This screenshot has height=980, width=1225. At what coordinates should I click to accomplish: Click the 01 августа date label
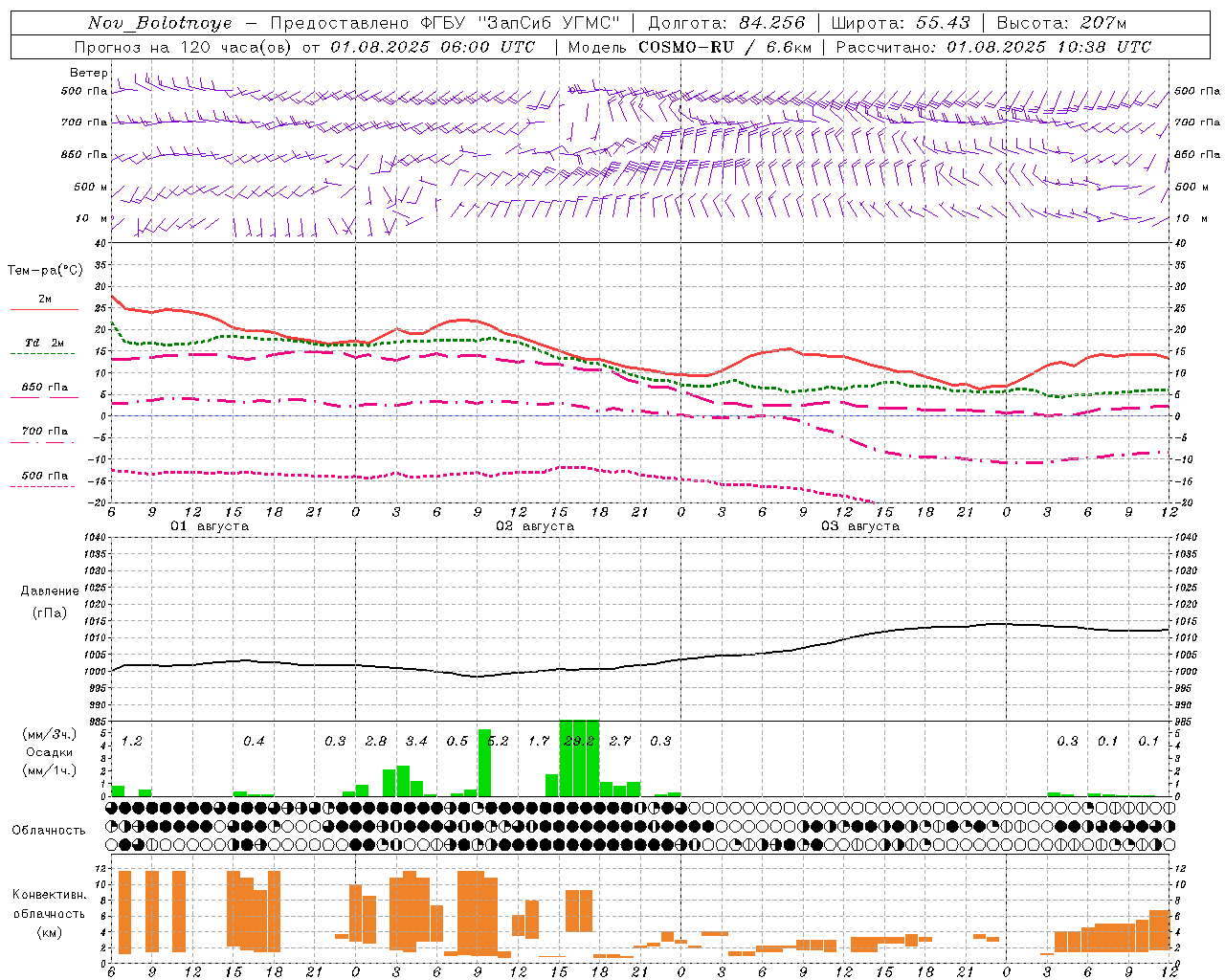(x=210, y=526)
